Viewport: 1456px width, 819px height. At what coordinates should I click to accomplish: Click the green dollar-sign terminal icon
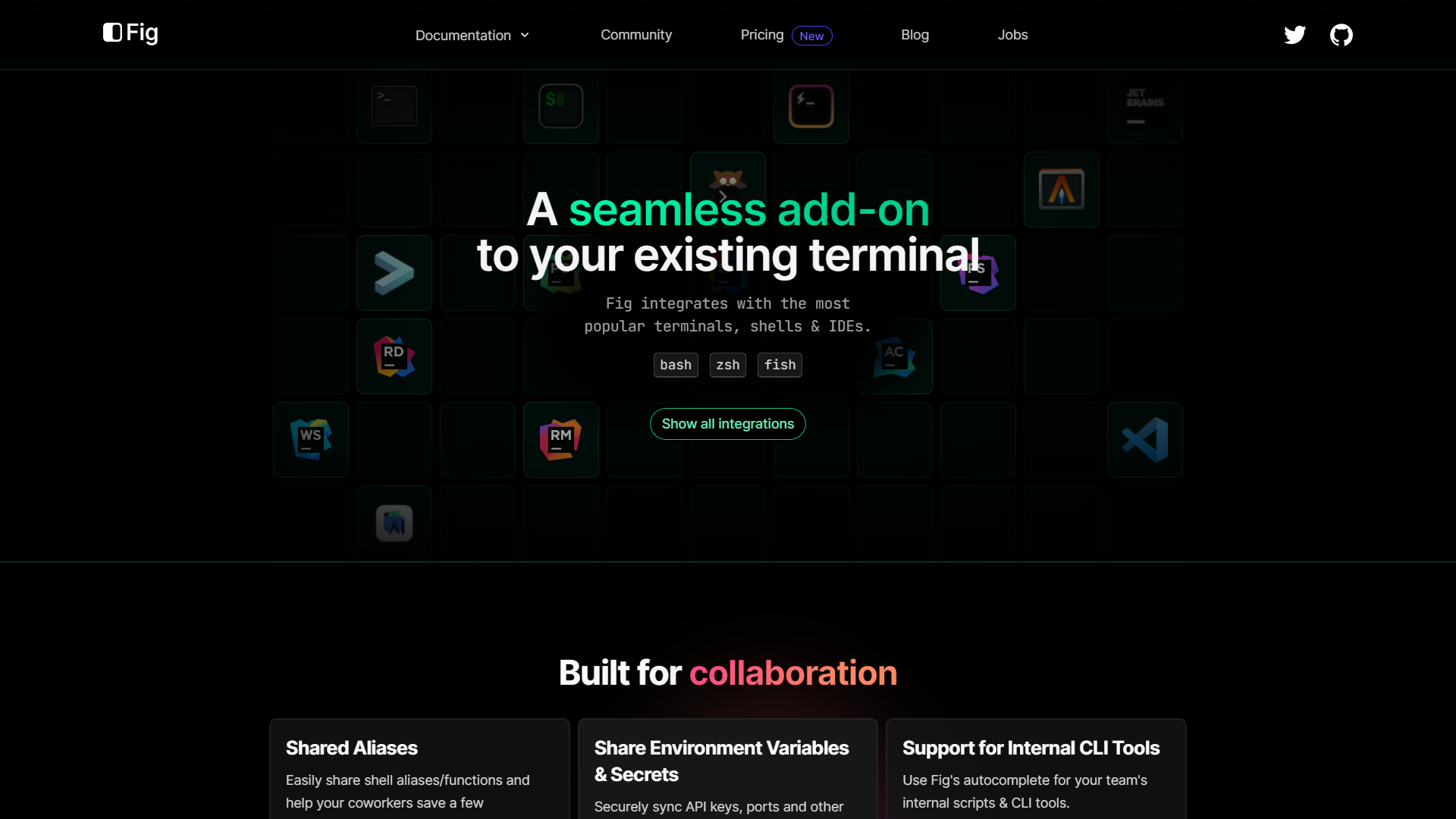coord(561,106)
